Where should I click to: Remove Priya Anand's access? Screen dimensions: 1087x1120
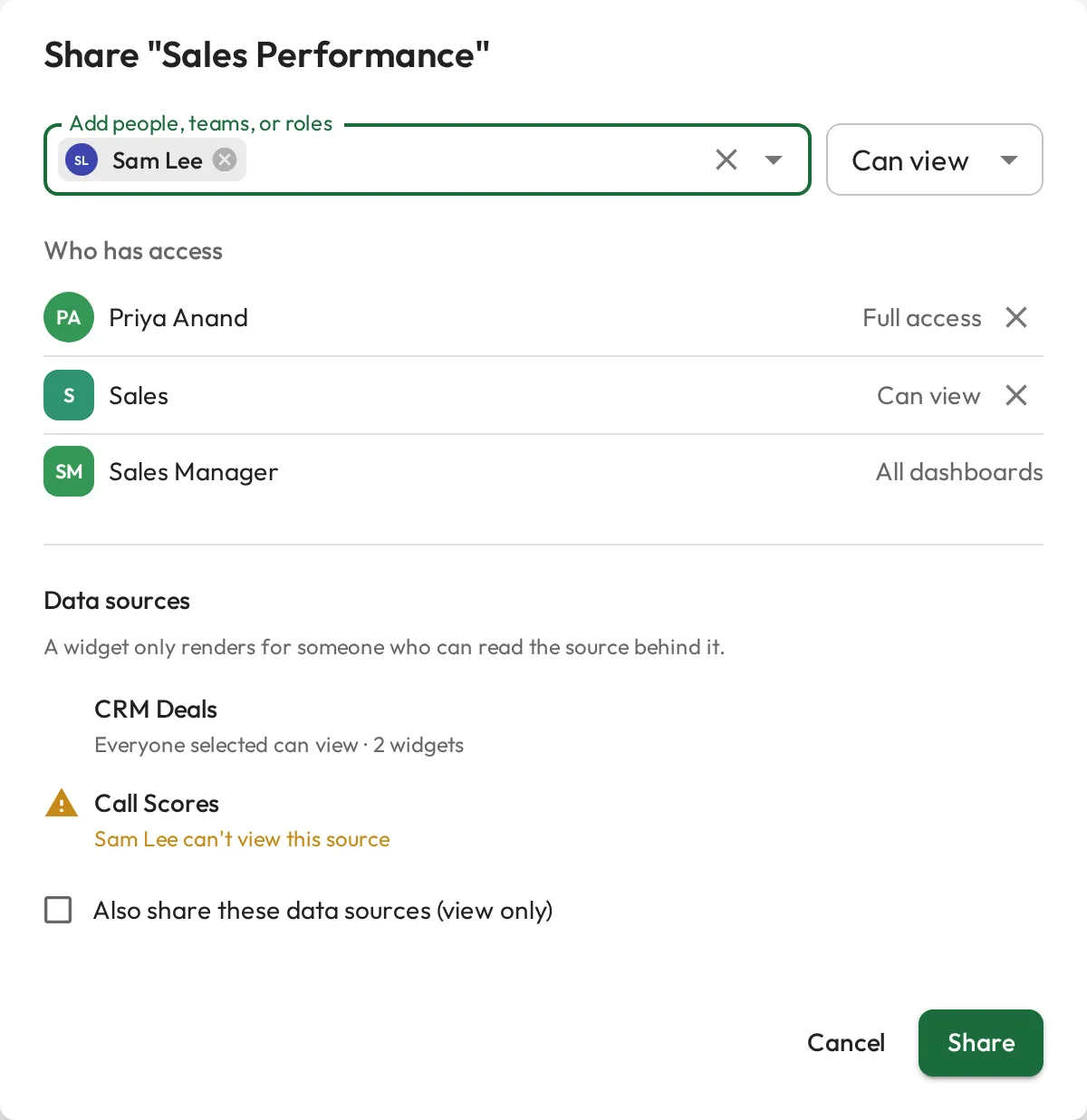(x=1016, y=318)
